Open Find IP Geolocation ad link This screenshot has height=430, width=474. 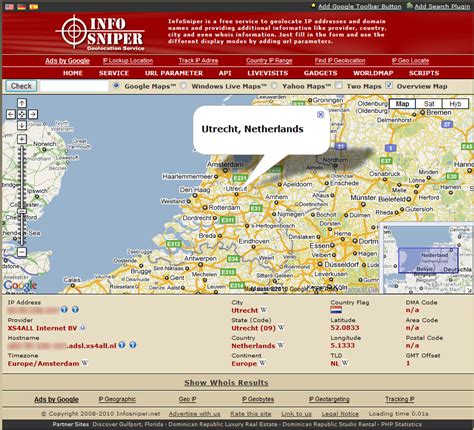pyautogui.click(x=340, y=60)
